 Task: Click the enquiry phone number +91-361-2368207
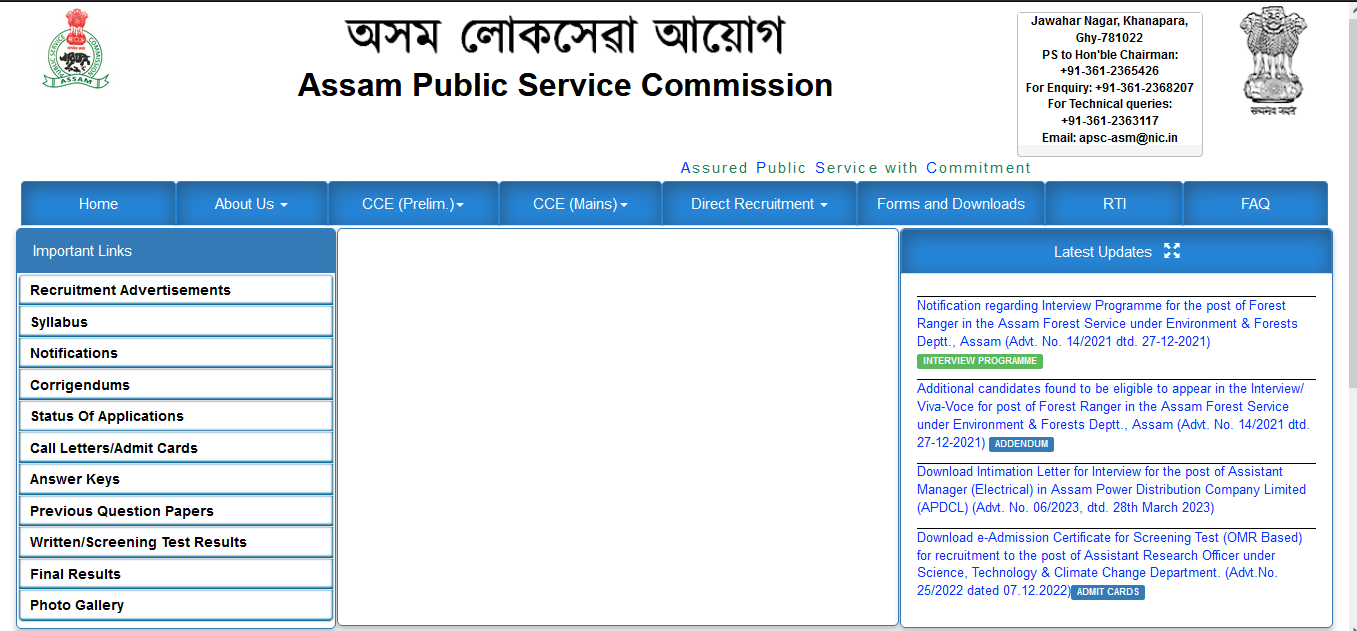(1144, 88)
